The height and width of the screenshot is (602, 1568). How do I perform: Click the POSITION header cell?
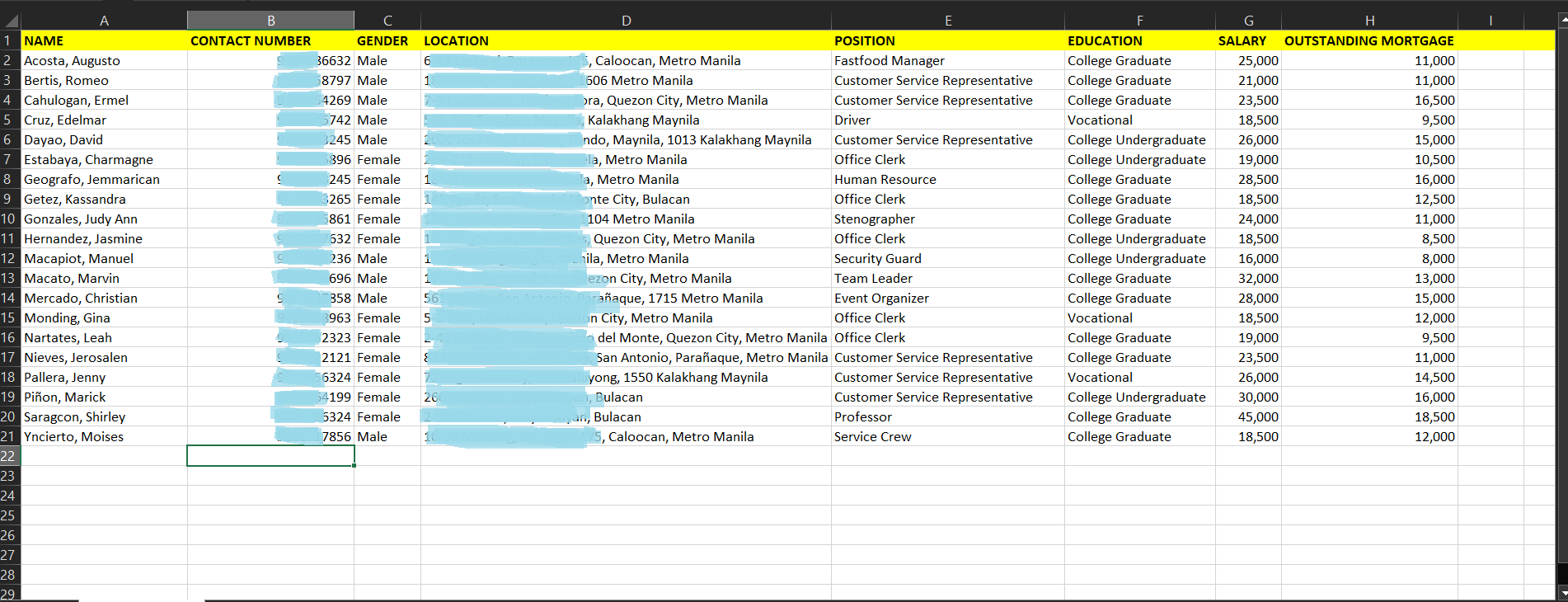(948, 40)
